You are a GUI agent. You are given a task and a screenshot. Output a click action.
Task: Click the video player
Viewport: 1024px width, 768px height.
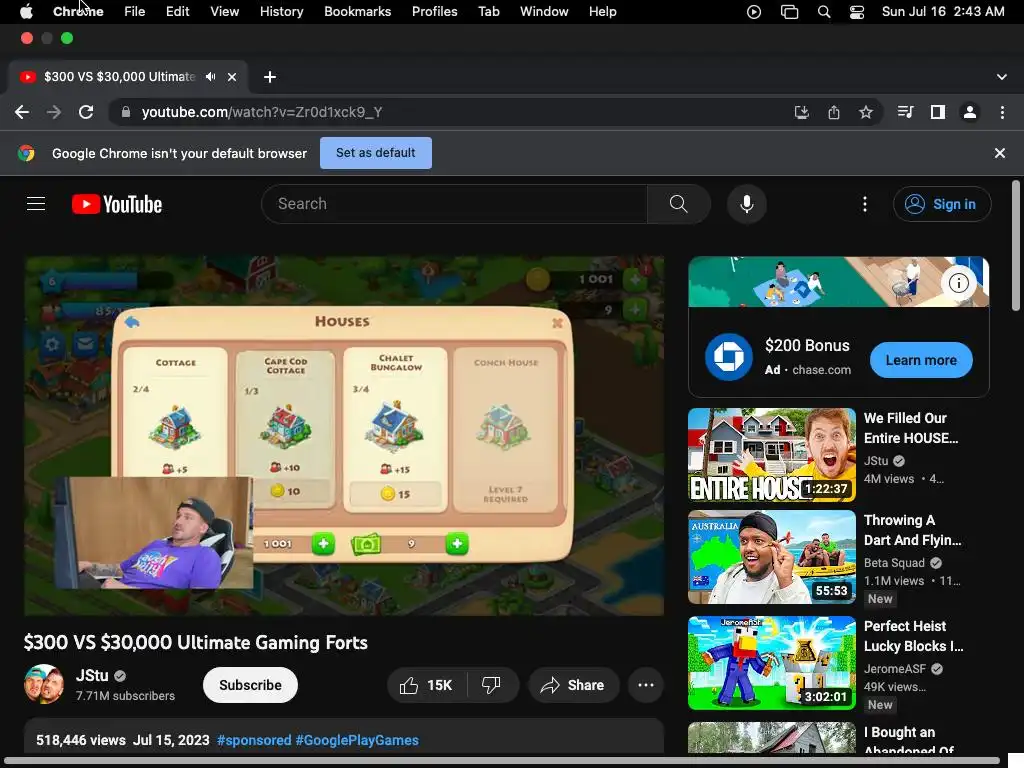tap(344, 436)
